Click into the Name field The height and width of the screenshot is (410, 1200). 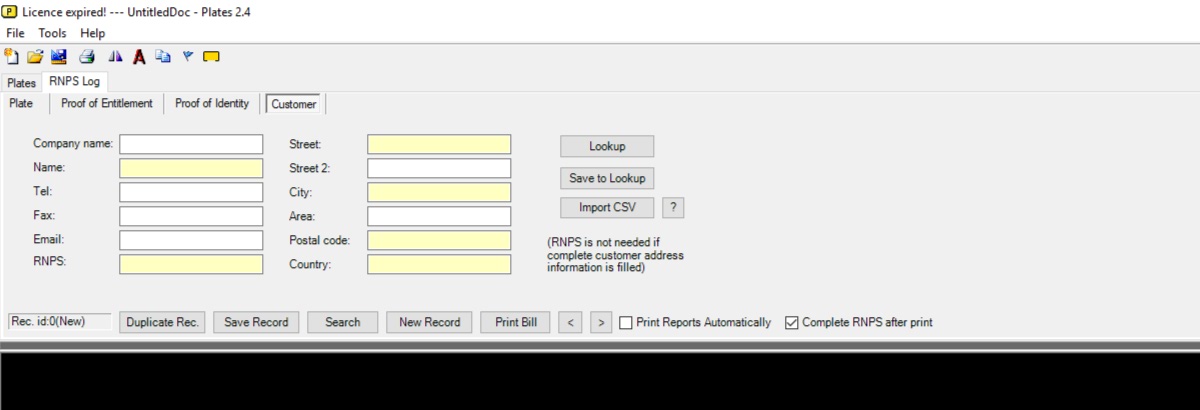(191, 168)
